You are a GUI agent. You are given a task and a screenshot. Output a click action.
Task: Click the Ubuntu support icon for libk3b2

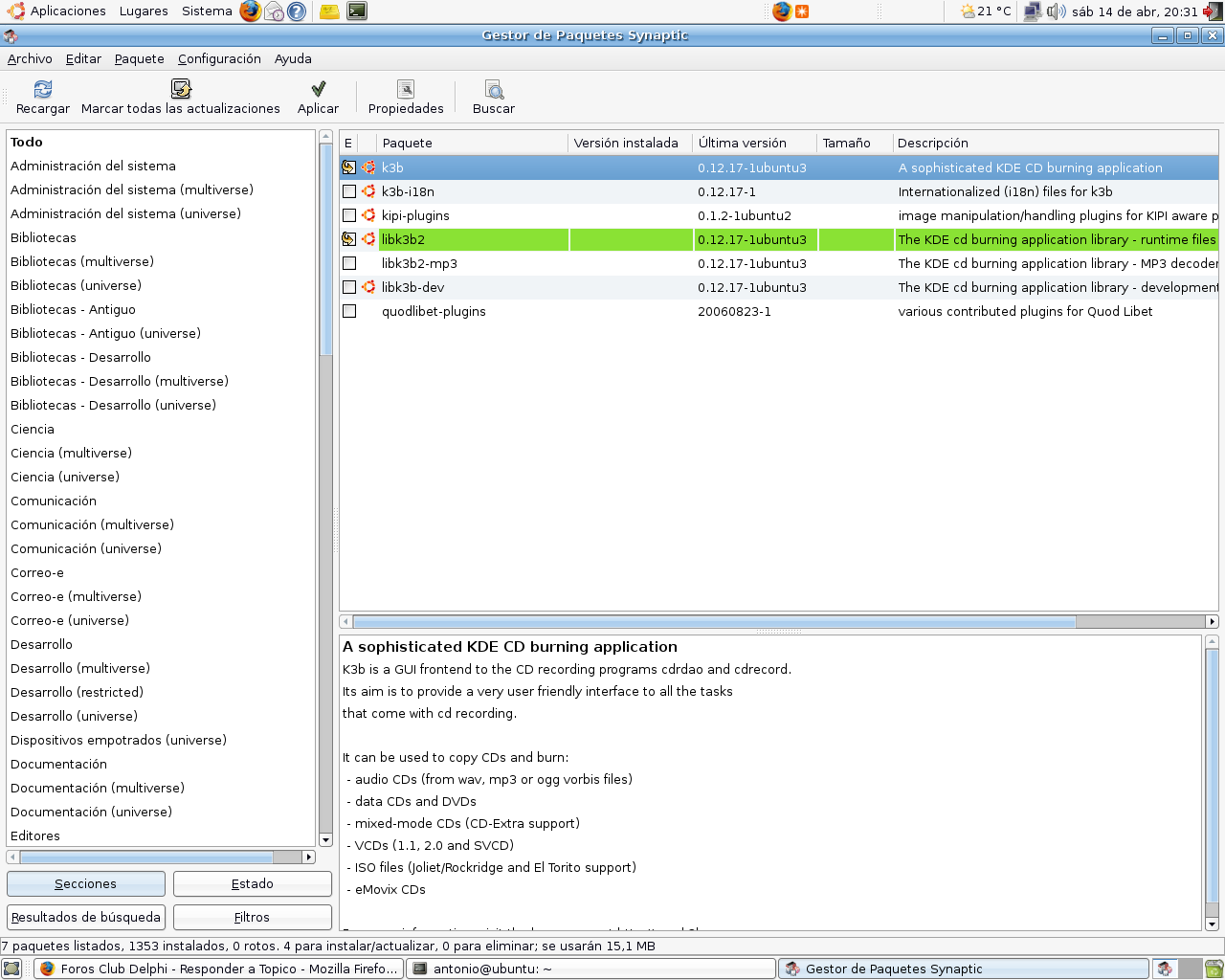tap(368, 239)
